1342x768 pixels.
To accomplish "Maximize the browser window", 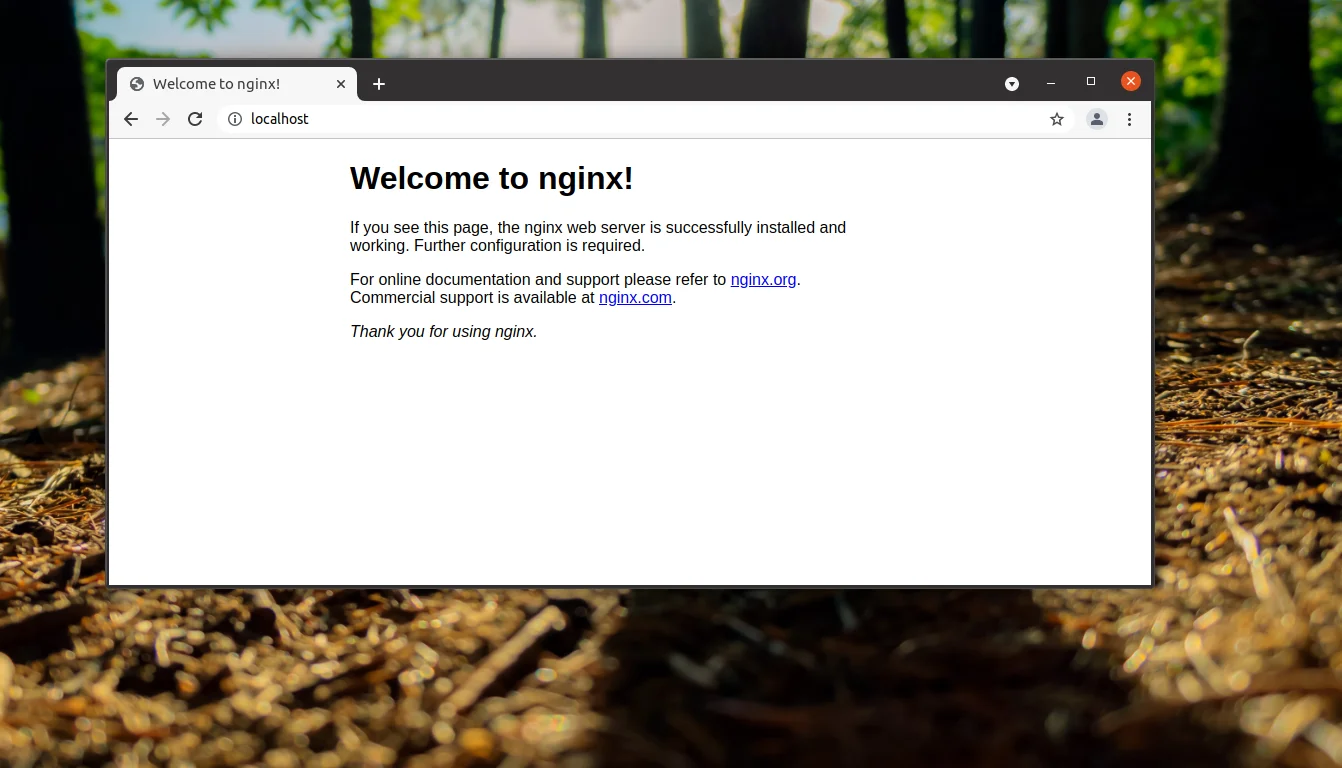I will 1090,81.
